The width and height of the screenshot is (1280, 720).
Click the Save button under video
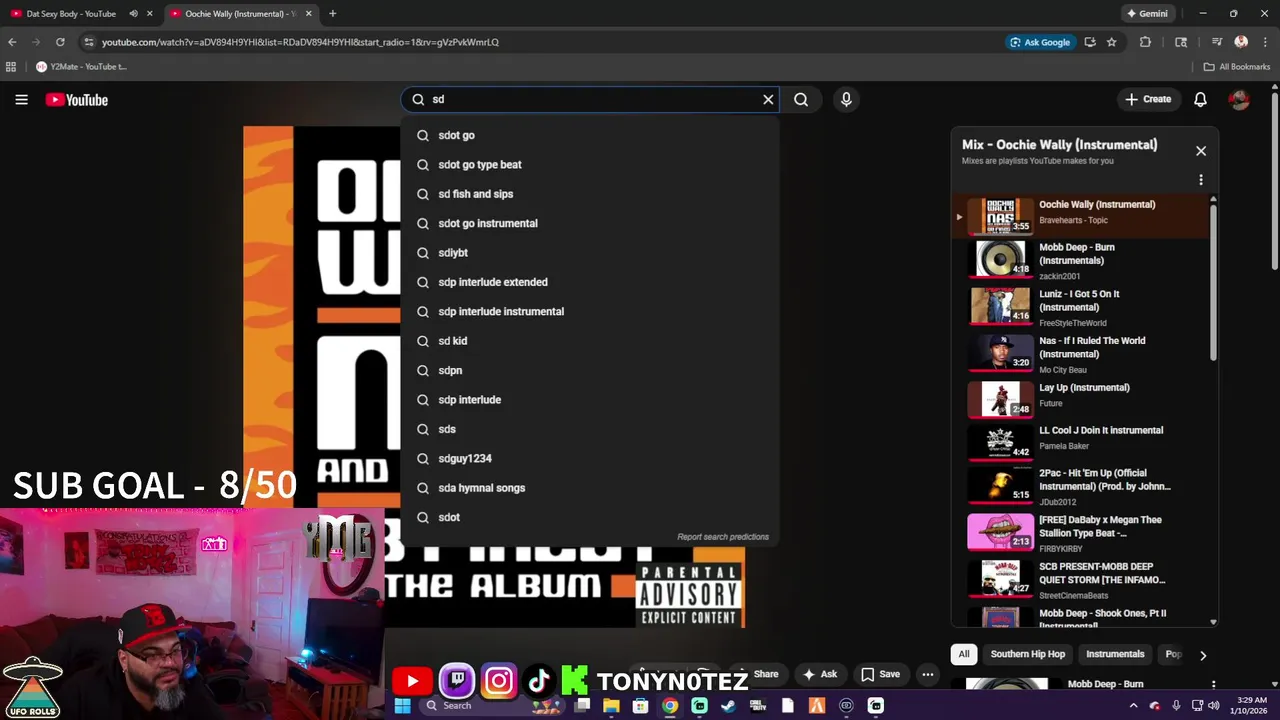(x=881, y=674)
